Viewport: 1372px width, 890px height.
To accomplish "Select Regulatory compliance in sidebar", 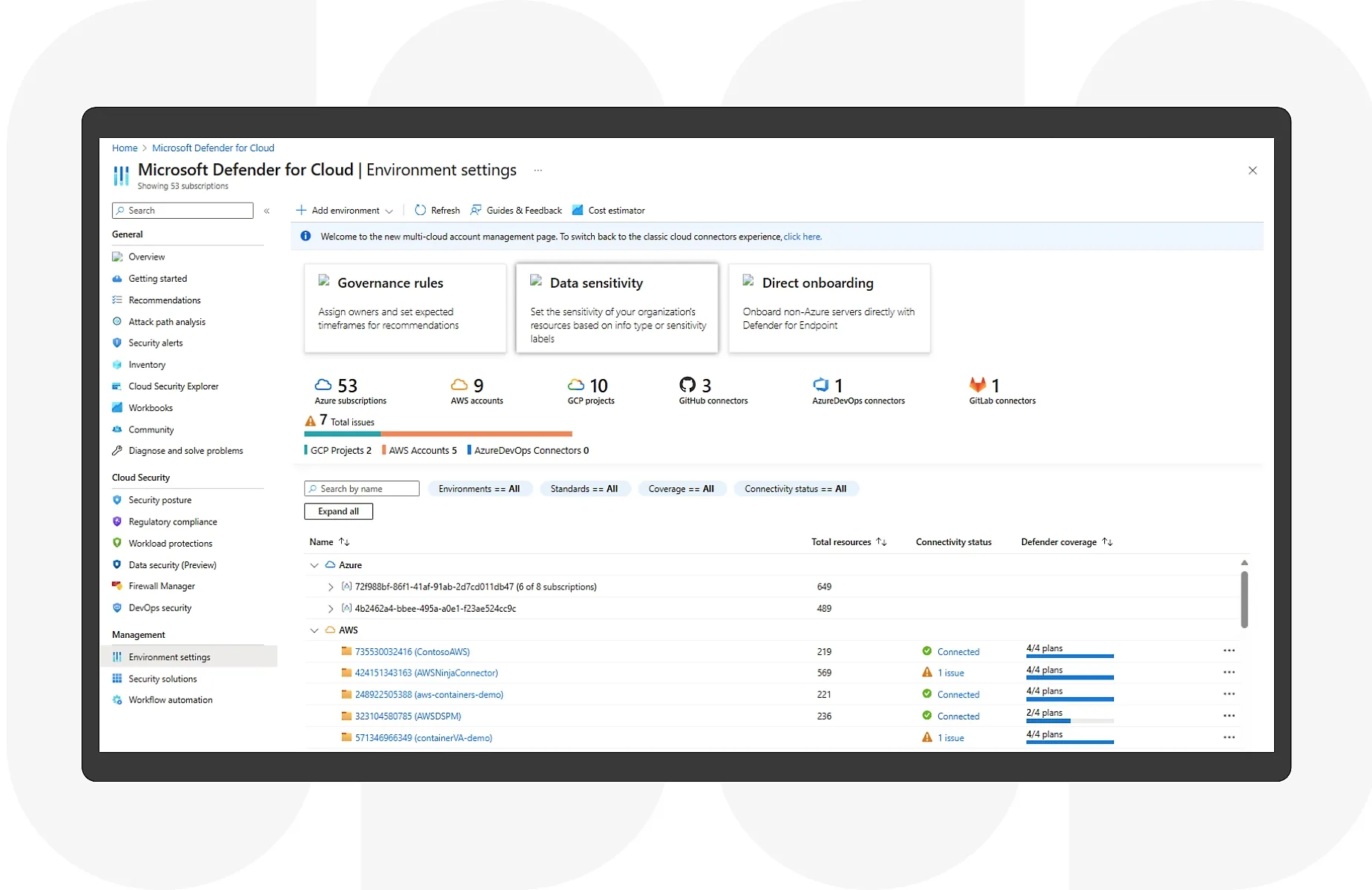I will pos(172,522).
